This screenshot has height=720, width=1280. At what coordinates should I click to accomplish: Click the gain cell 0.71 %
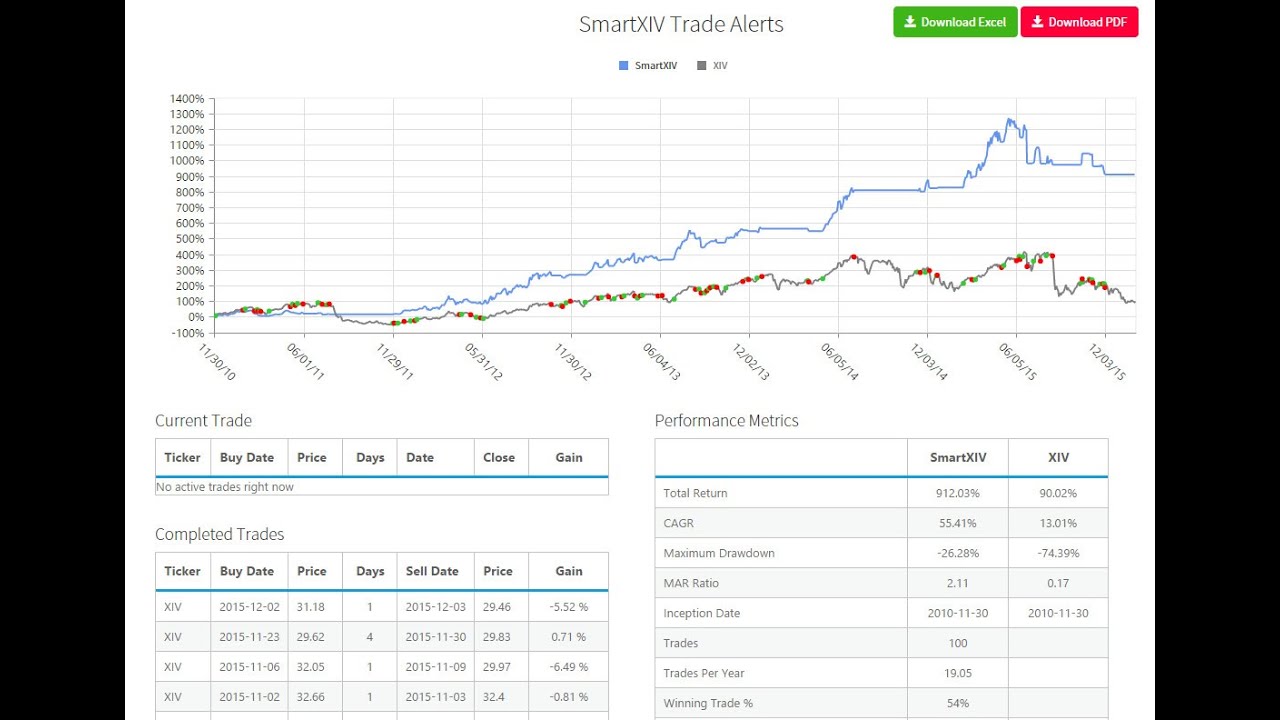[x=569, y=637]
